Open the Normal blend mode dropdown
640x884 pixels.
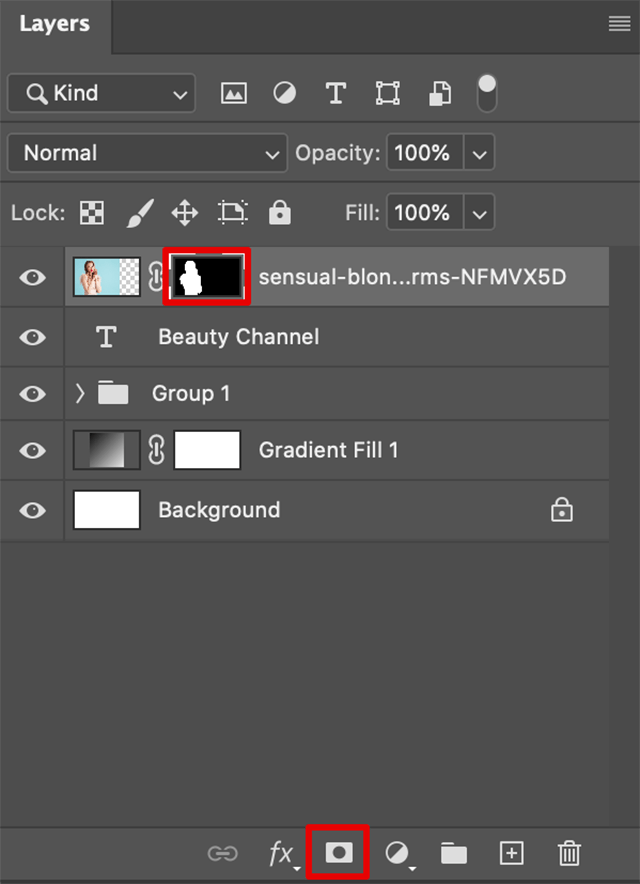(x=147, y=153)
